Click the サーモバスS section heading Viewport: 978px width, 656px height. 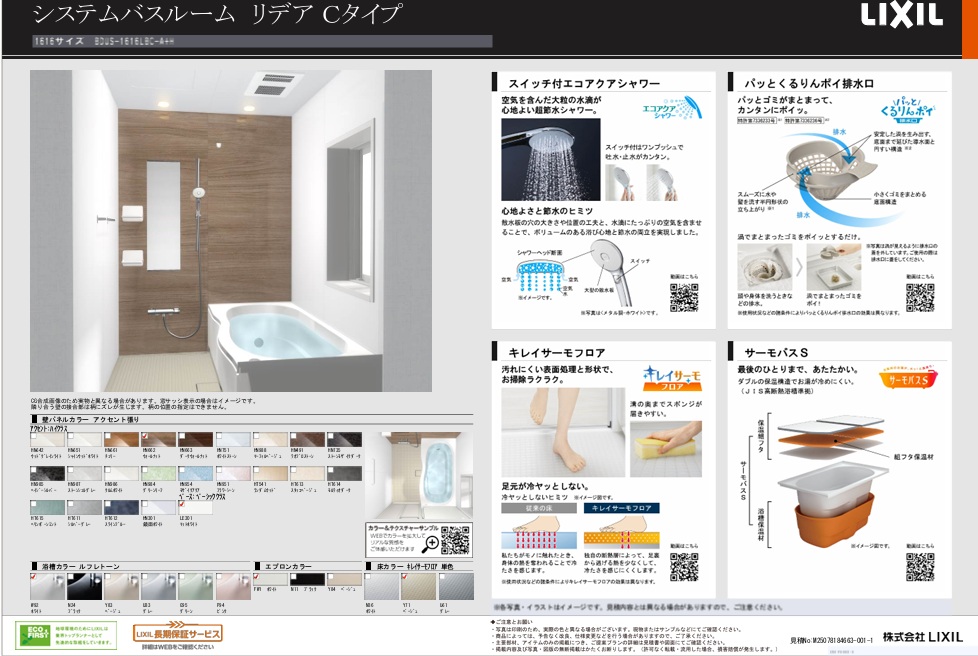coord(775,351)
